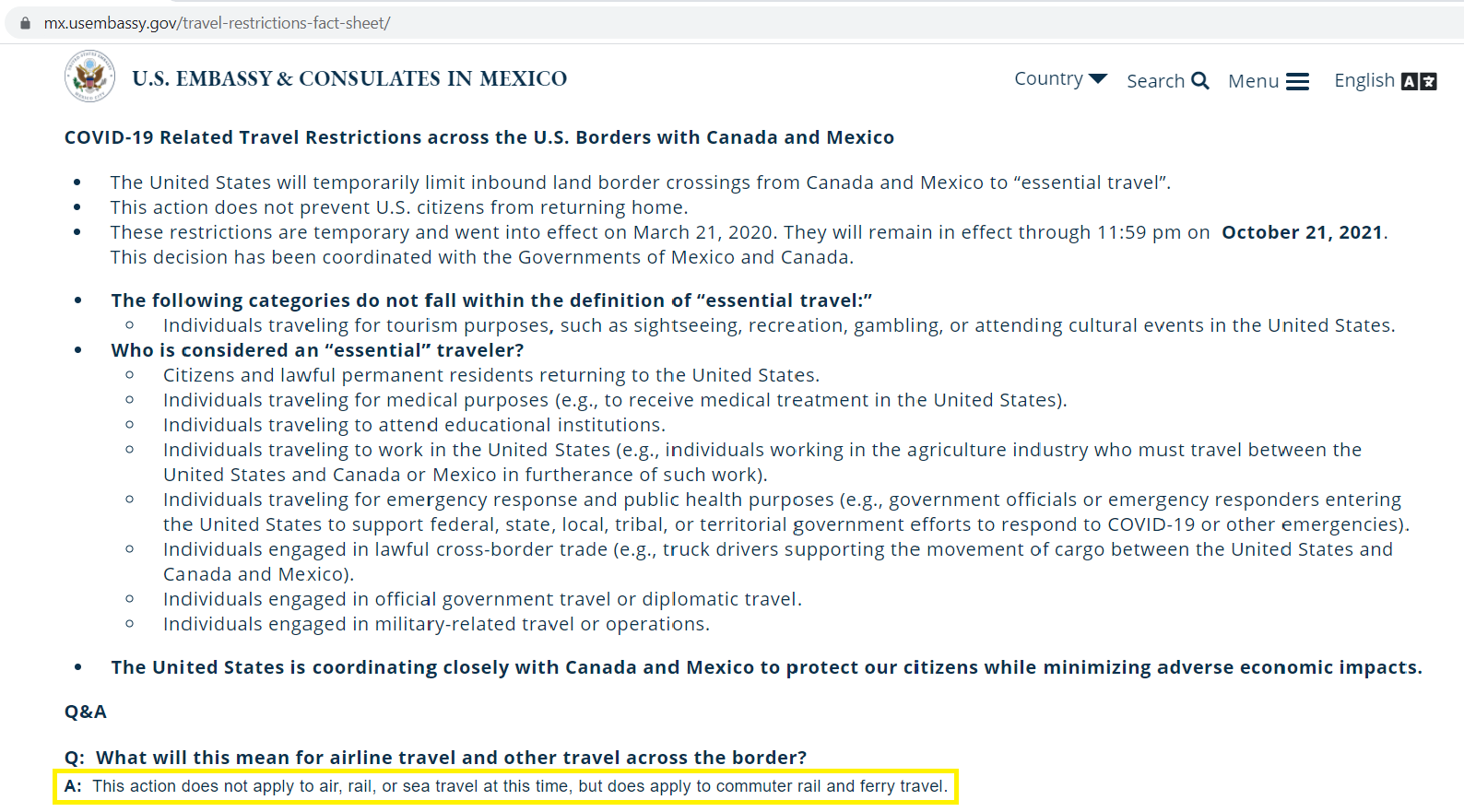Click 'Individuals engaged in official government travel' line
Viewport: 1464px width, 812px height.
[x=482, y=599]
